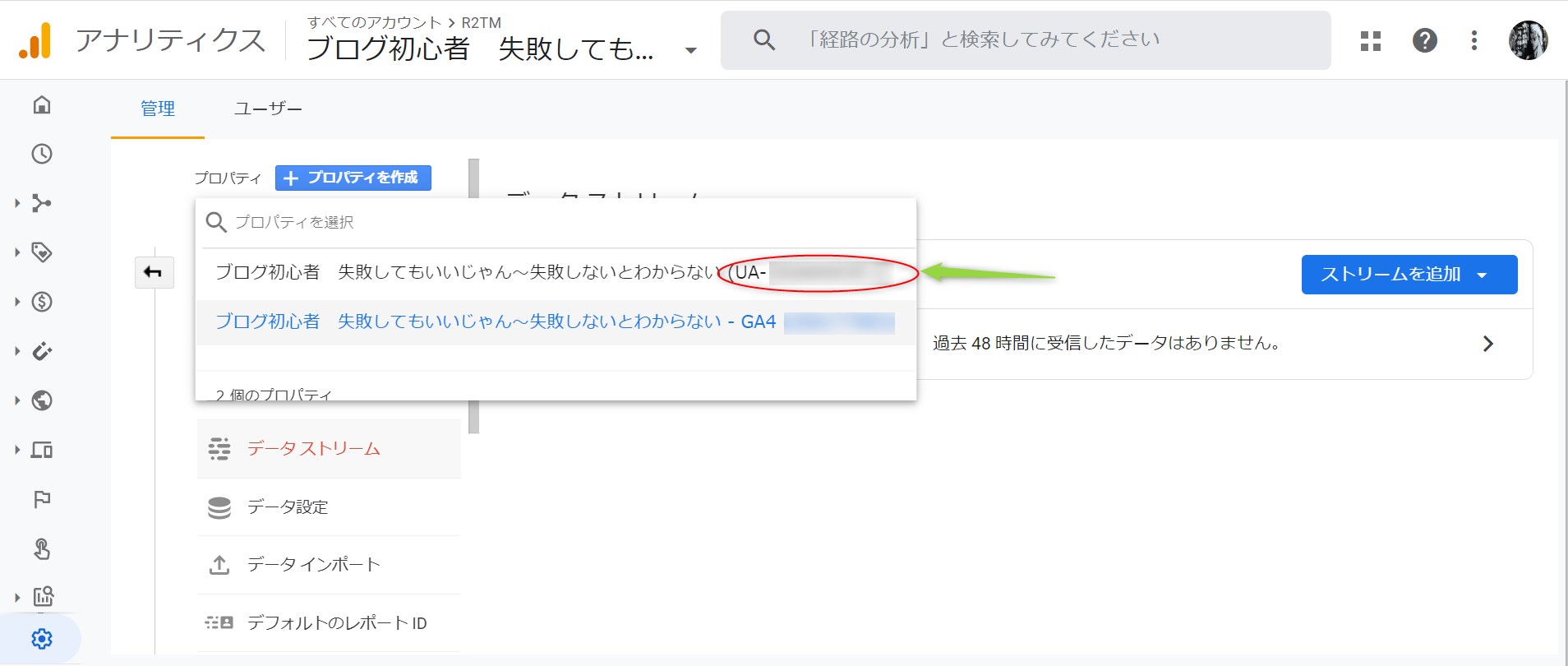The image size is (1568, 666).
Task: Click the back arrow button
Action: tap(154, 272)
